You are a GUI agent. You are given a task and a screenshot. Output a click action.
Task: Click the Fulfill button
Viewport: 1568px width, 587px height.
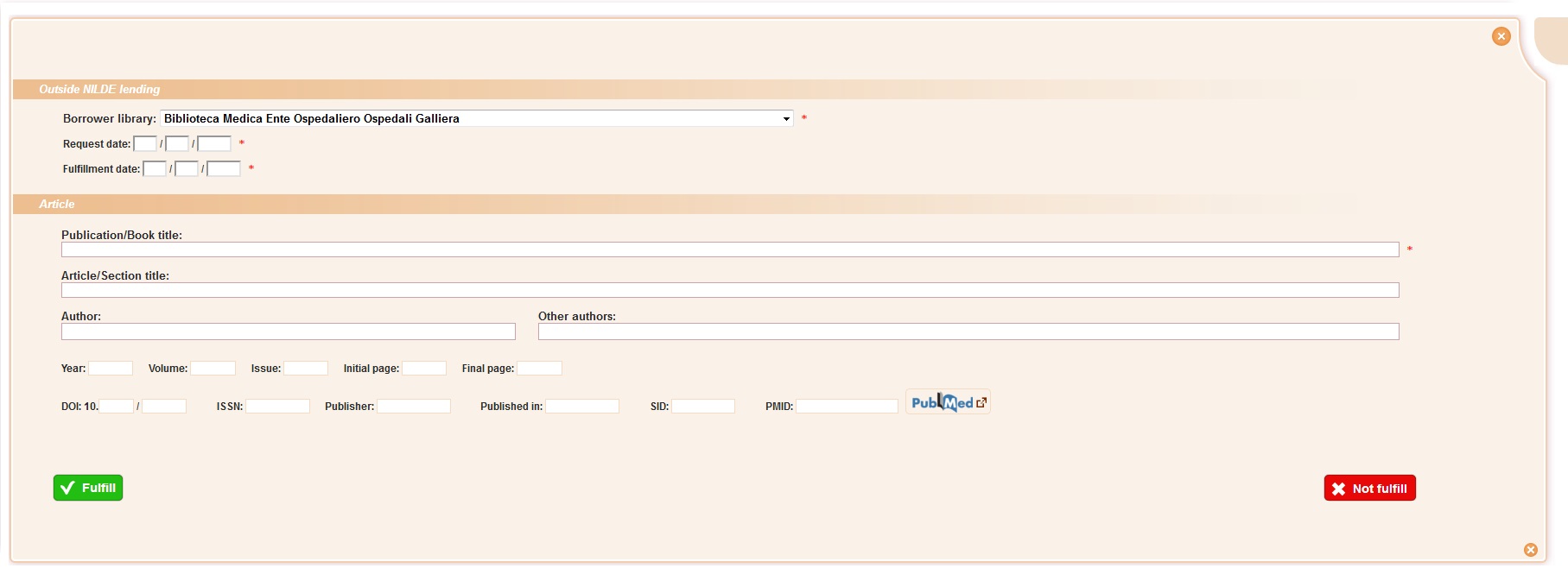pos(88,488)
